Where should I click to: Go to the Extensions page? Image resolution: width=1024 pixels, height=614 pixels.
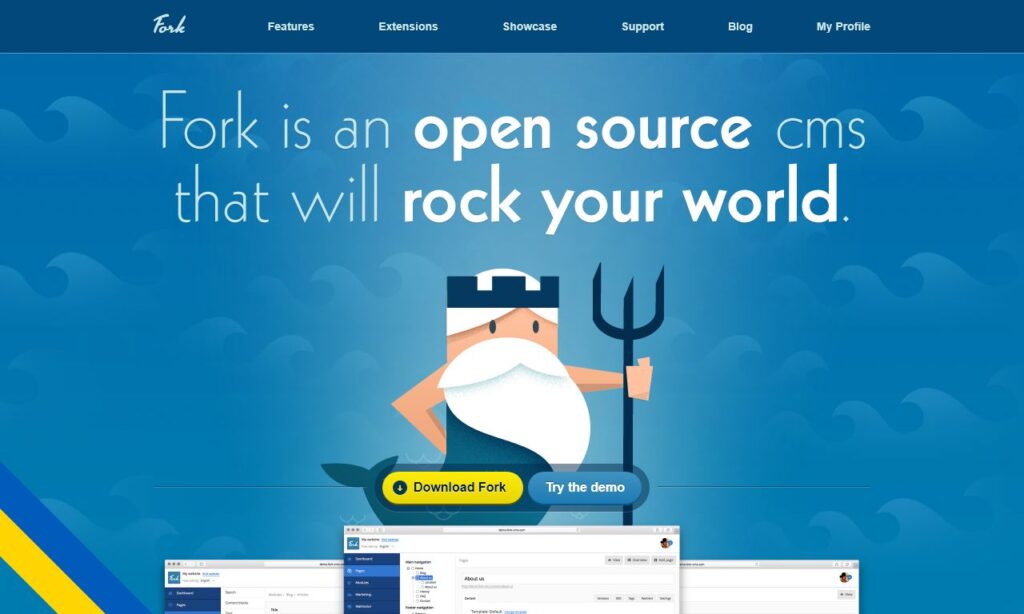[408, 27]
